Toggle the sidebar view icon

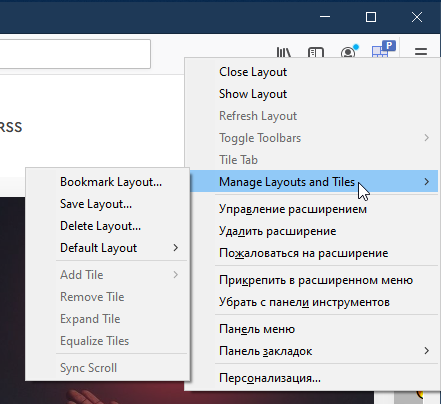pos(316,52)
